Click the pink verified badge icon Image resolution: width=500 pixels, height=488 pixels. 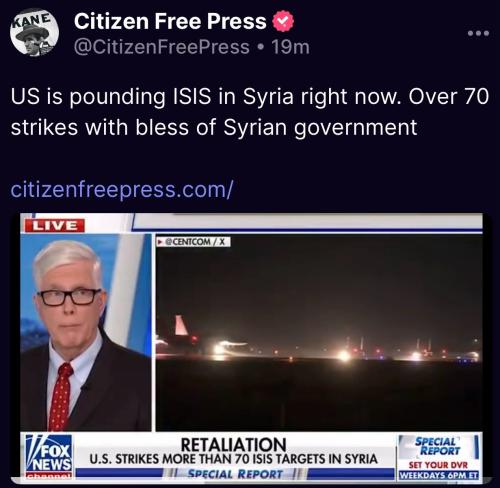tap(283, 21)
